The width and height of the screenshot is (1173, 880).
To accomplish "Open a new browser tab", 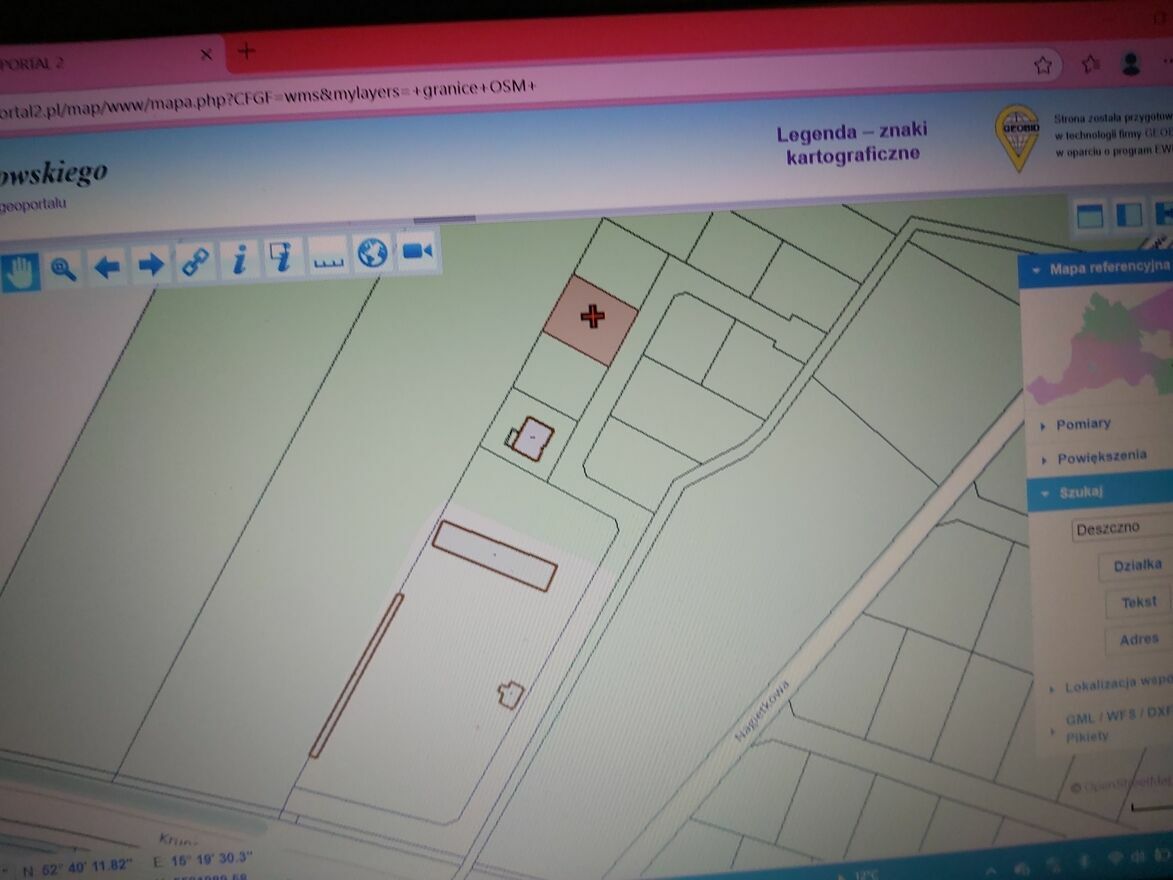I will click(247, 51).
